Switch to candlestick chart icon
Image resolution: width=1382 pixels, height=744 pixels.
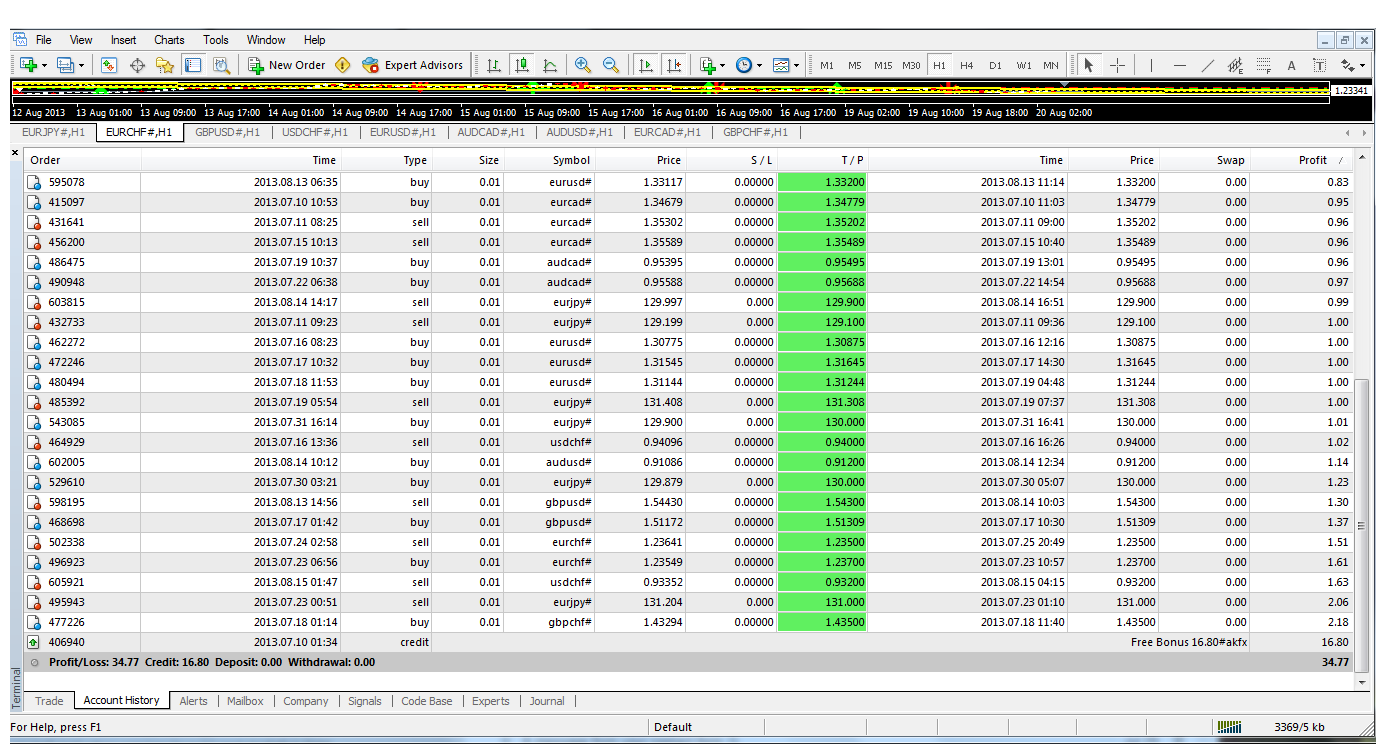[521, 65]
